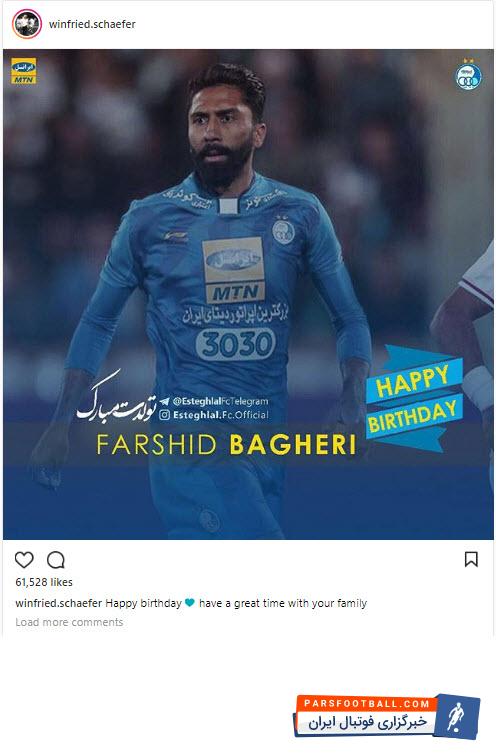
Task: Click the PARSFOOTBALL.COM watermark text
Action: point(367,703)
